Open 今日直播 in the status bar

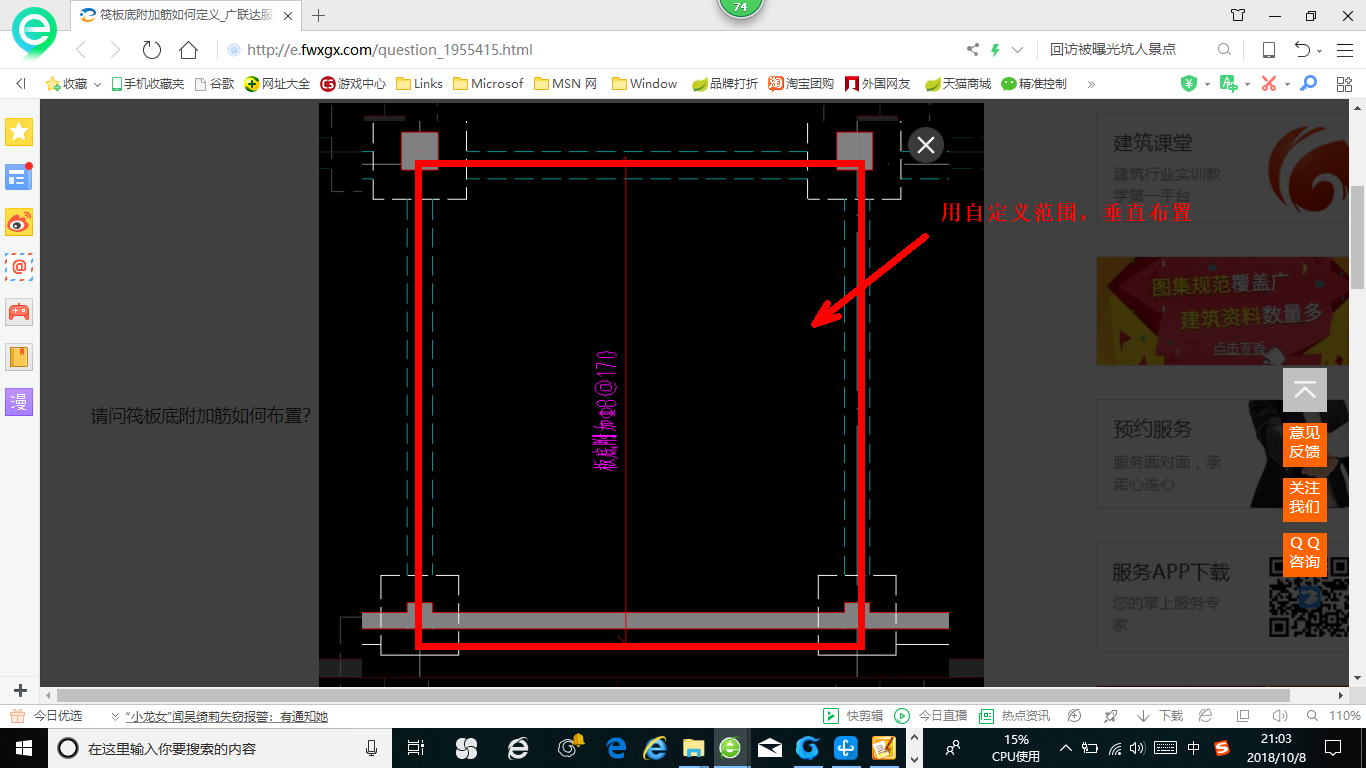931,716
